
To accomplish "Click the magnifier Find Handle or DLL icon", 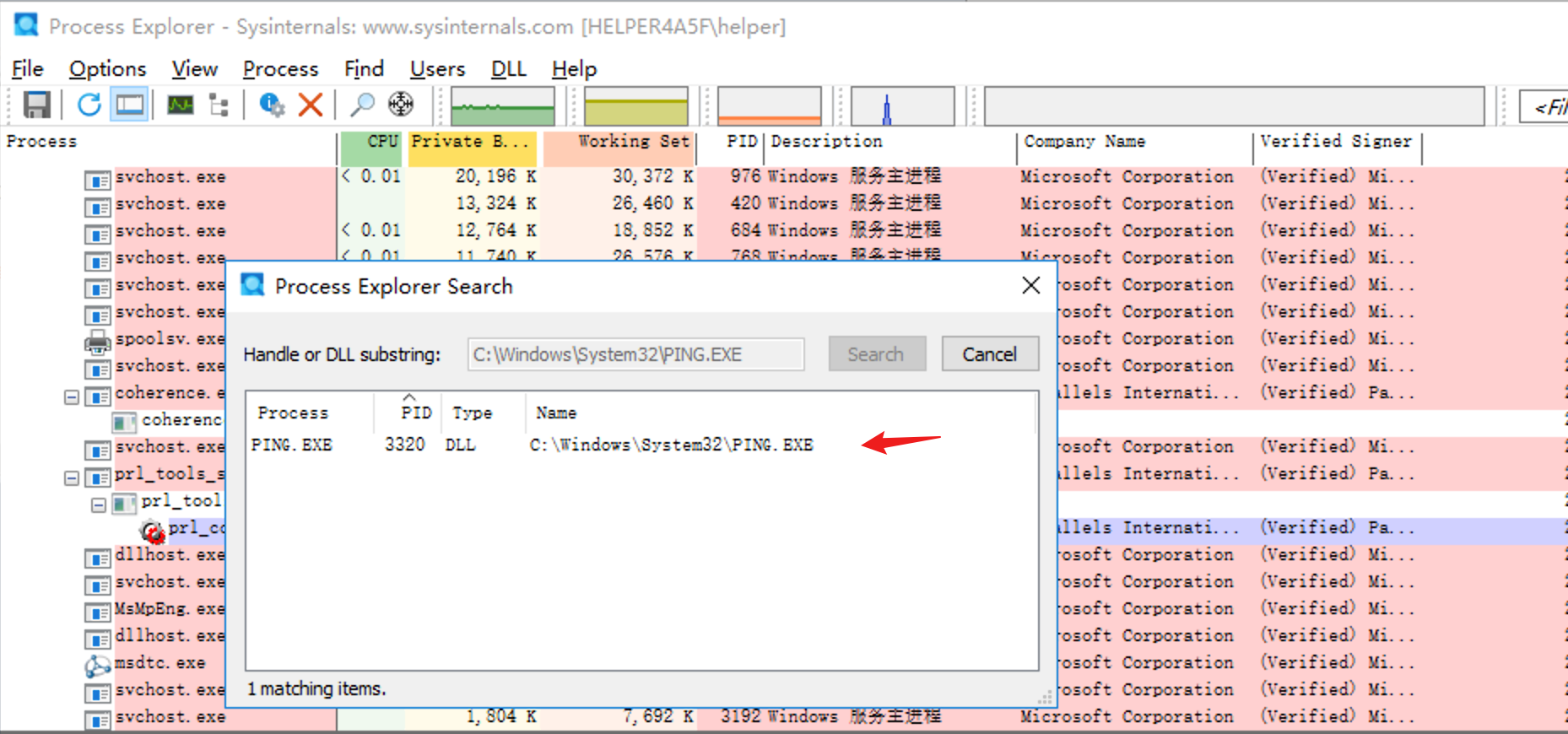I will point(362,105).
